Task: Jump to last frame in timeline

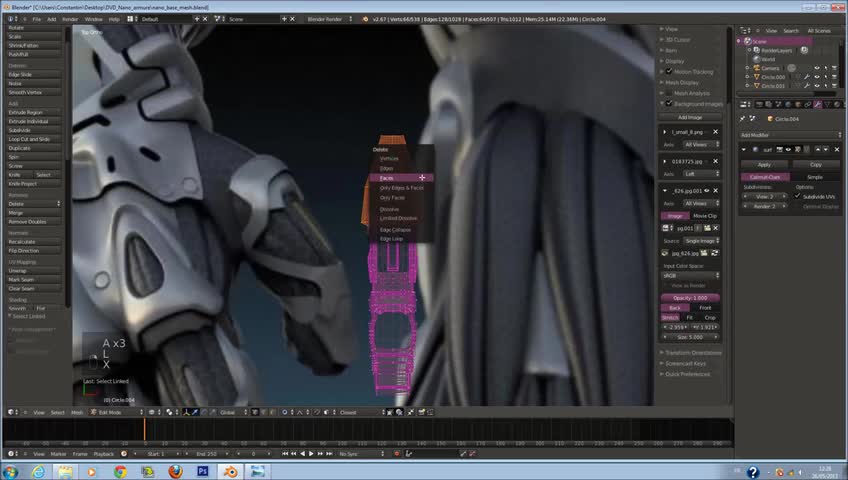Action: tap(329, 454)
